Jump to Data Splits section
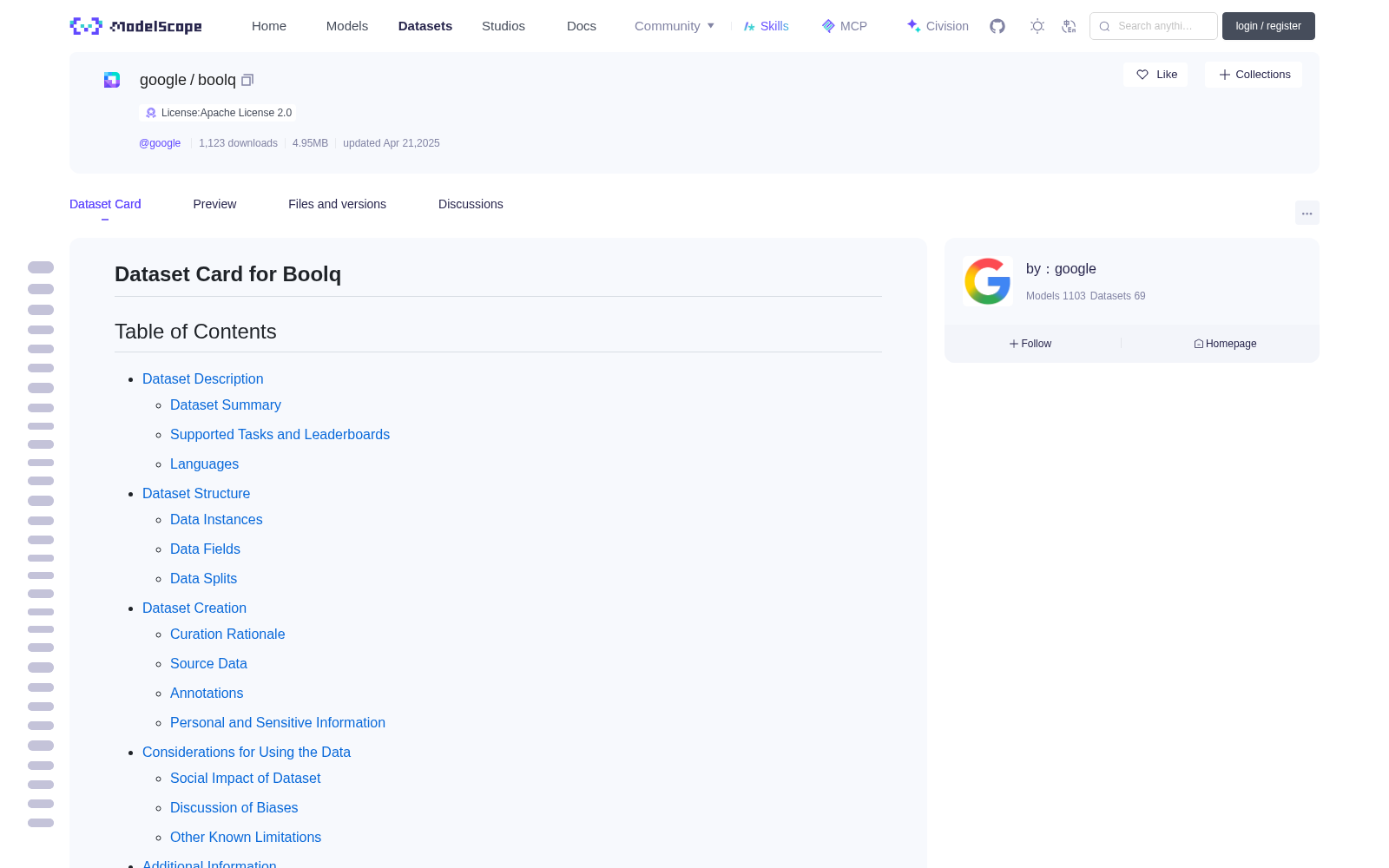1389x868 pixels. pyautogui.click(x=203, y=578)
